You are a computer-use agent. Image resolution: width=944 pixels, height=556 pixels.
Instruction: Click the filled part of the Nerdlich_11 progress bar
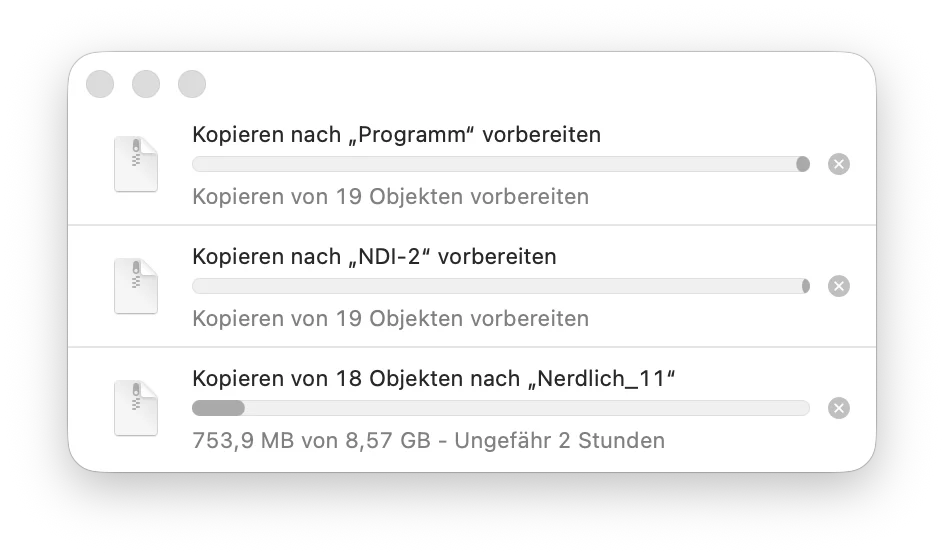click(x=218, y=408)
